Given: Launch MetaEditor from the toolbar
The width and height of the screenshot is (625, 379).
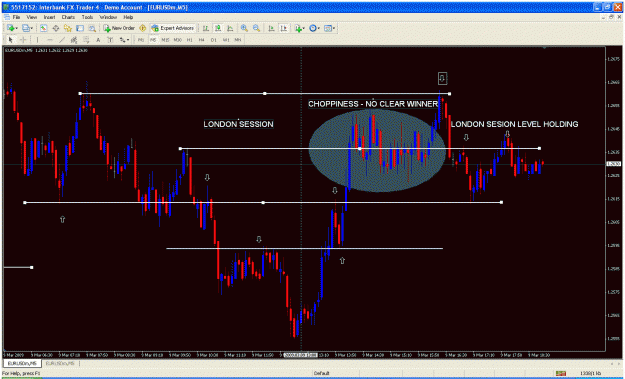Looking at the screenshot, I should click(142, 28).
